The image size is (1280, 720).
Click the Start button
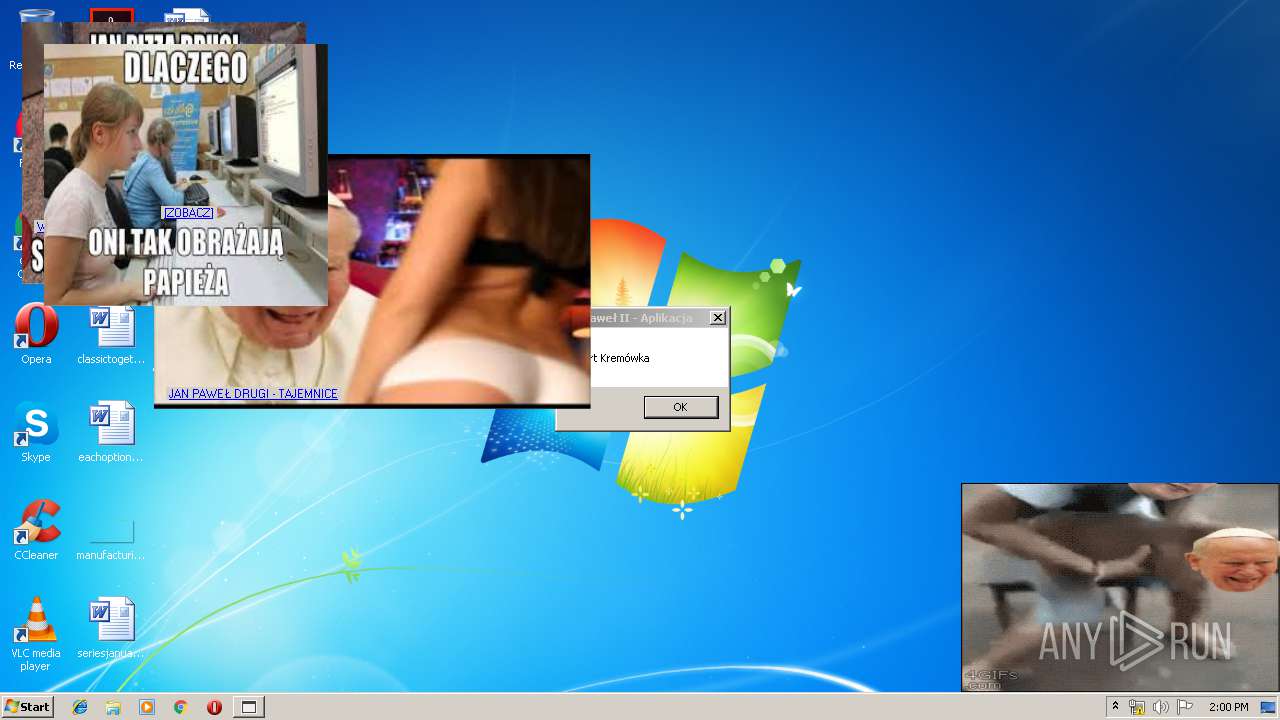[x=28, y=707]
